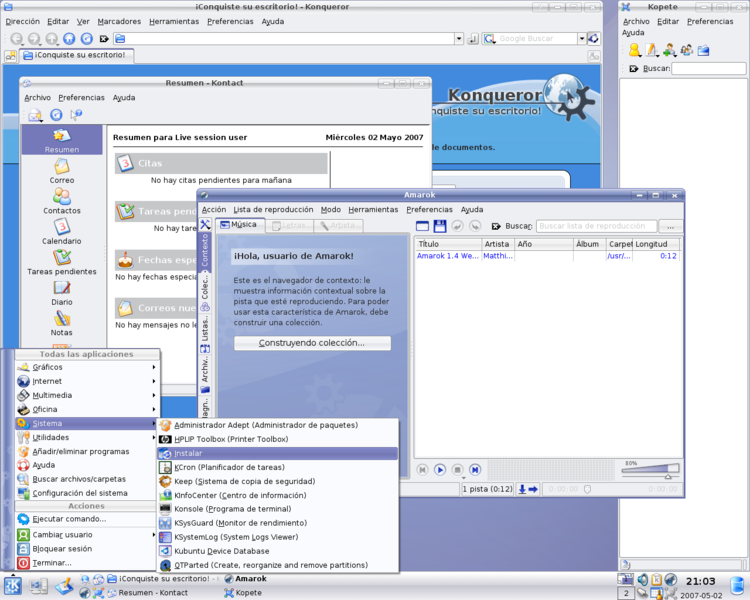Screen dimensions: 750x600
Task: Click the QTParted icon in system menu
Action: (165, 565)
